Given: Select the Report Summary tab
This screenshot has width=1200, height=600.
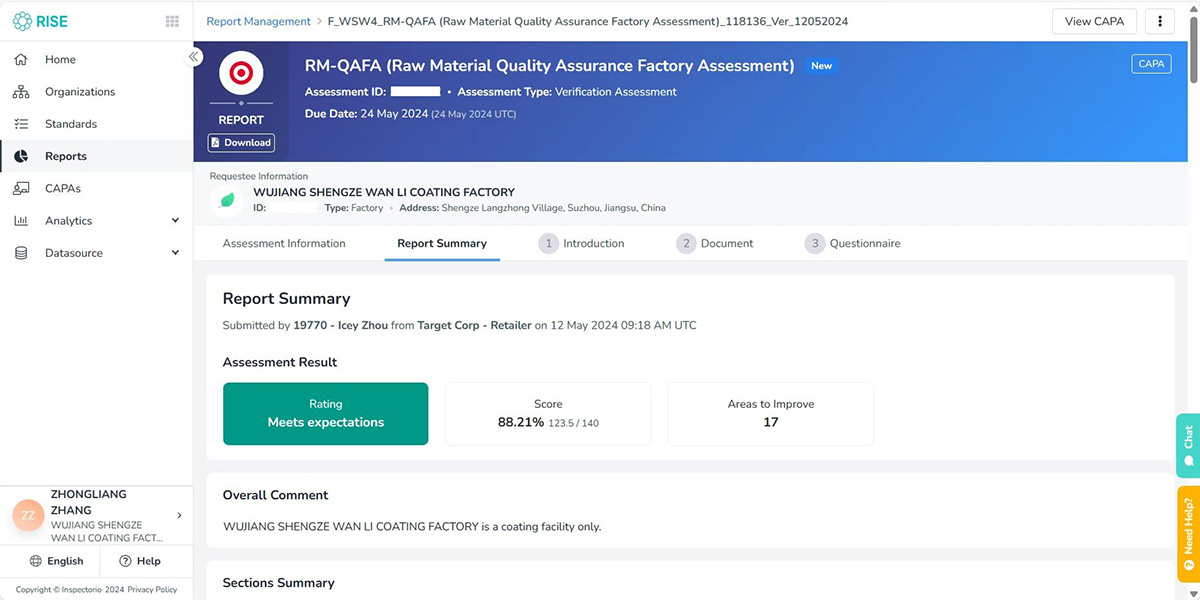Looking at the screenshot, I should (x=442, y=243).
